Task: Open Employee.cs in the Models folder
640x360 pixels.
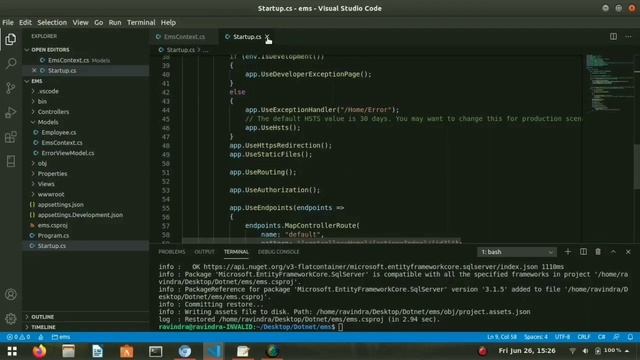Action: point(59,132)
